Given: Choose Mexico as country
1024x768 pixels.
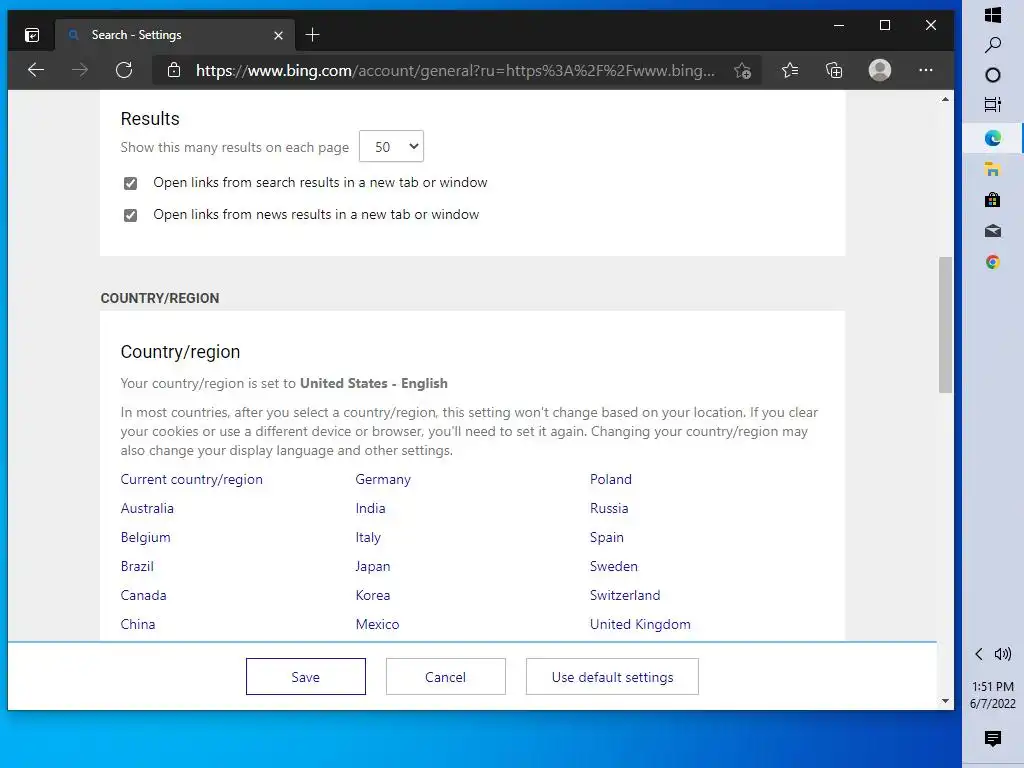Looking at the screenshot, I should 377,624.
